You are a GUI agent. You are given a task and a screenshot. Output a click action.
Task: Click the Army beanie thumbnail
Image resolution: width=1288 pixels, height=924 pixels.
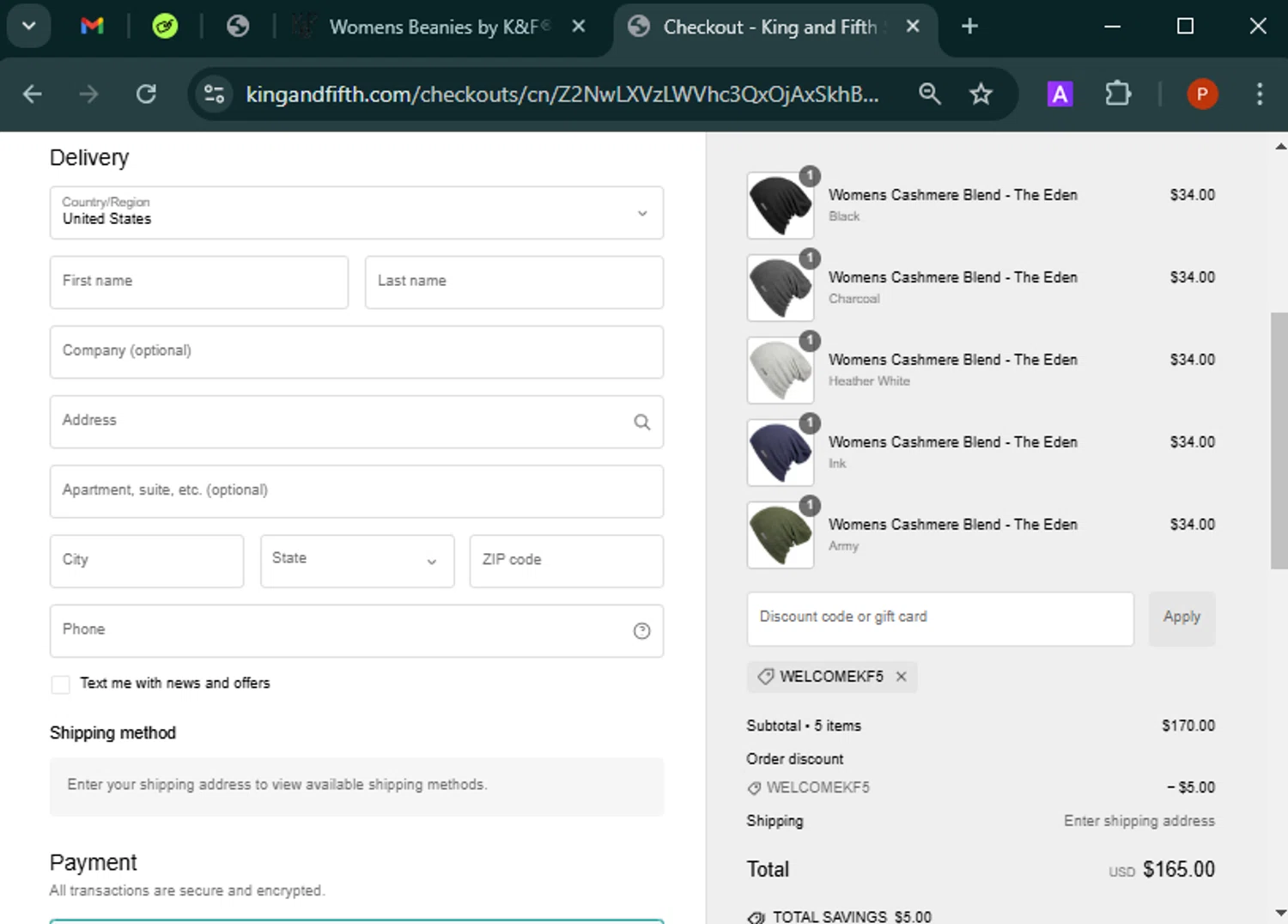click(x=781, y=536)
